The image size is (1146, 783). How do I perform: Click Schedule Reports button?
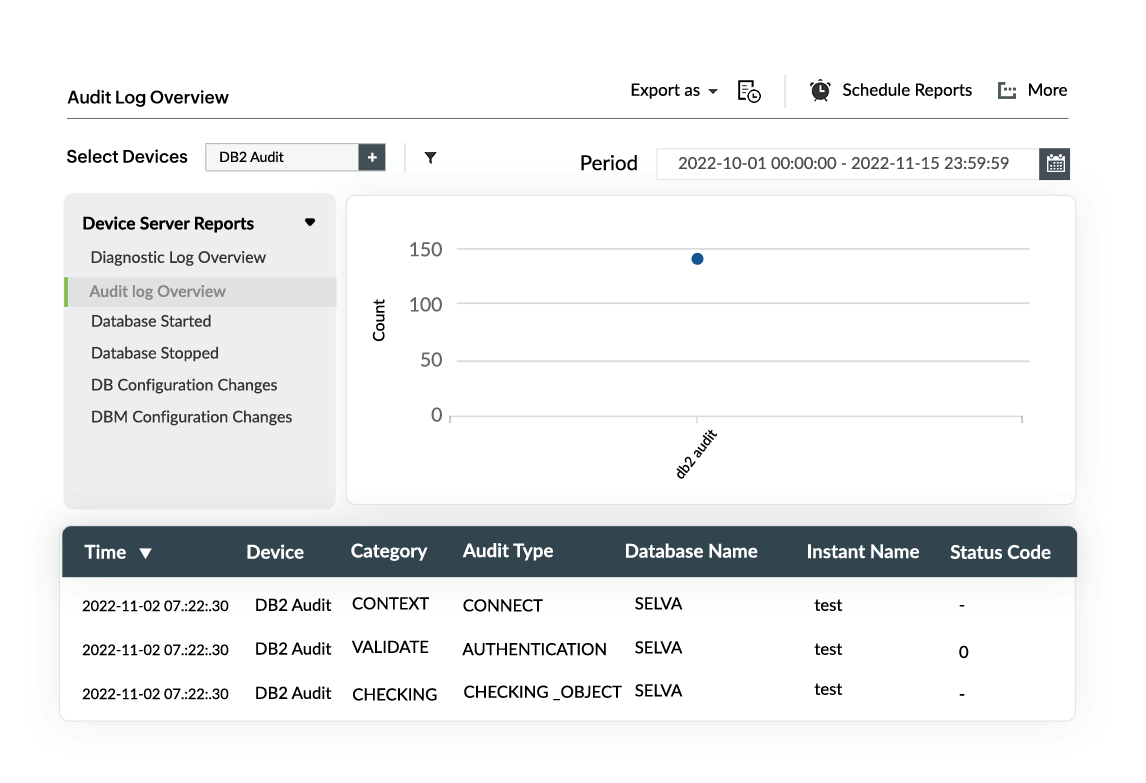[906, 90]
